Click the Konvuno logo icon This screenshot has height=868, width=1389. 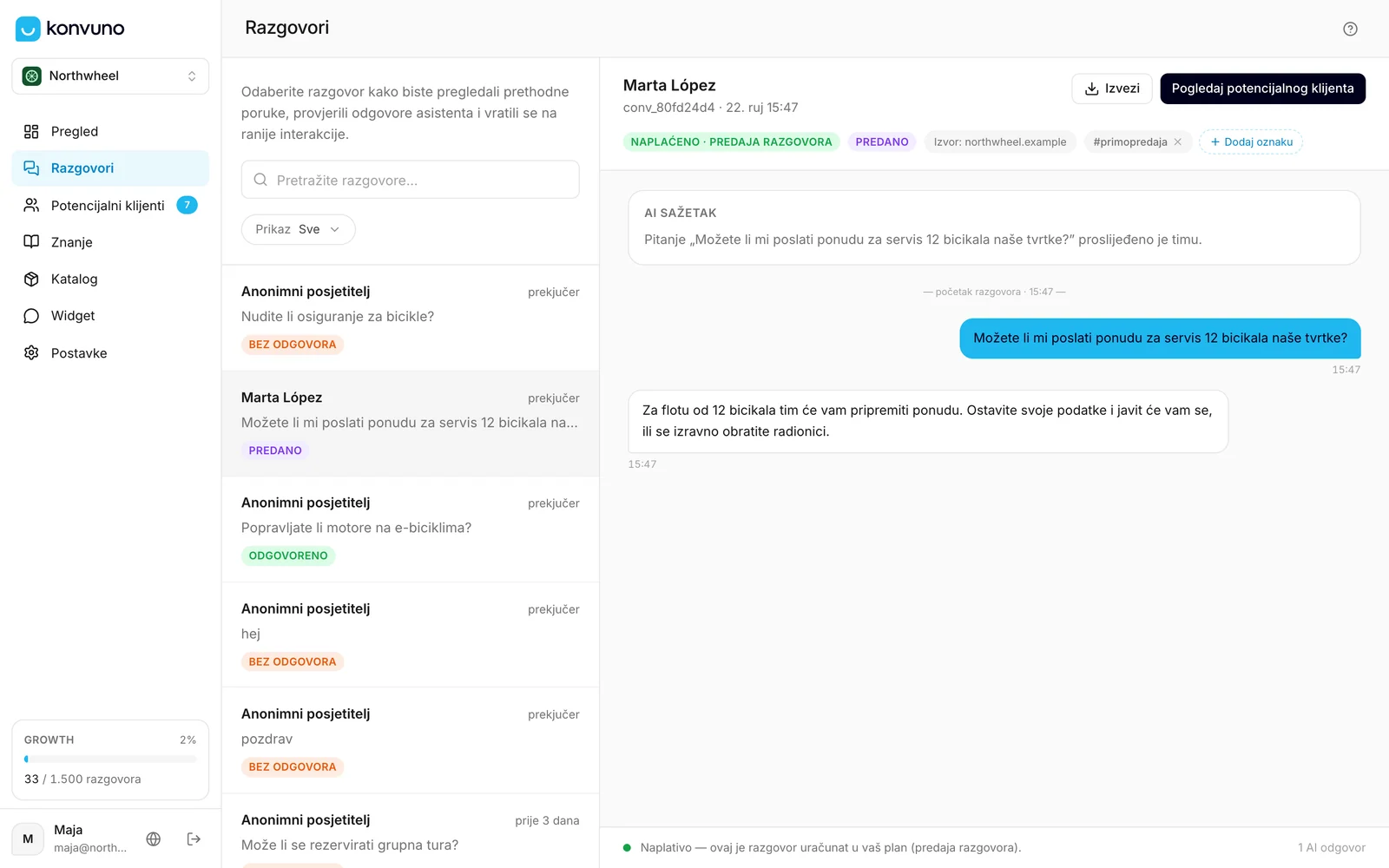pos(28,29)
